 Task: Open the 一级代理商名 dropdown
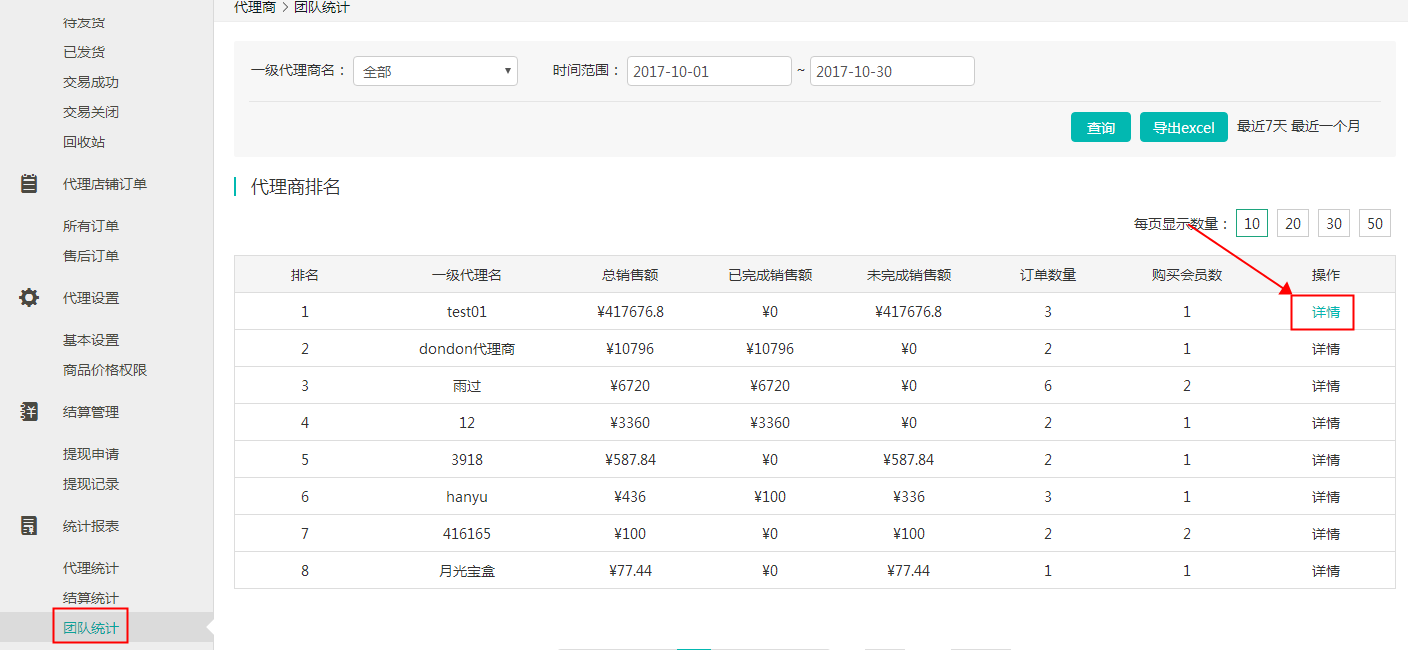435,71
